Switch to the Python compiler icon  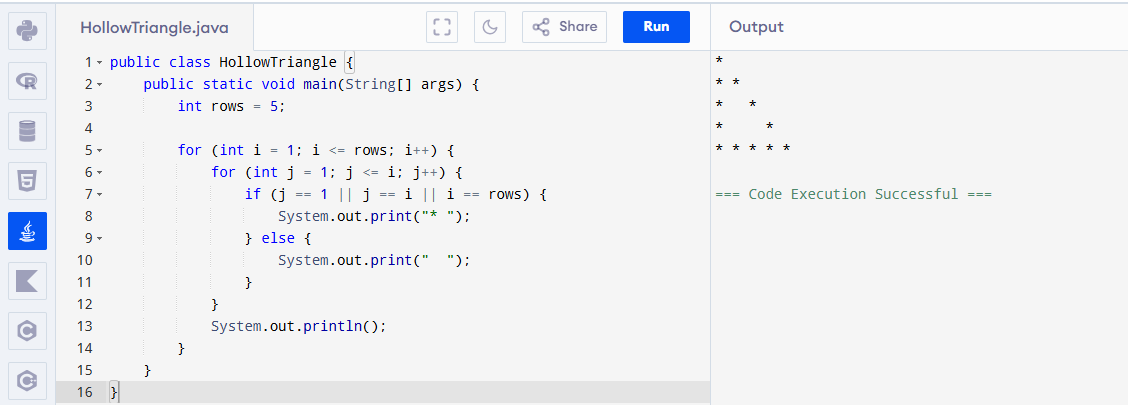(x=27, y=31)
